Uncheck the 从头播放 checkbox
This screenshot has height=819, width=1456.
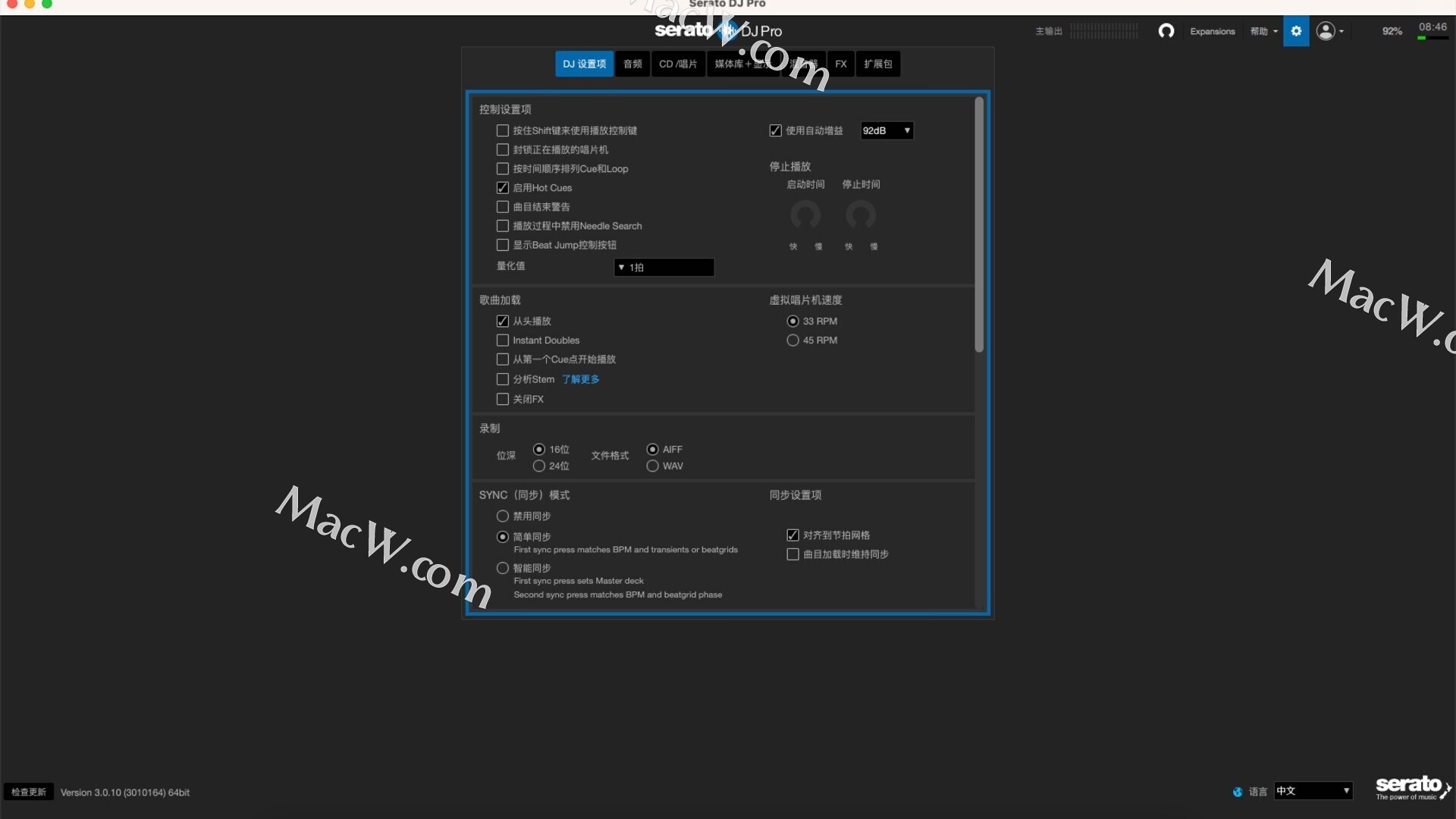tap(502, 321)
